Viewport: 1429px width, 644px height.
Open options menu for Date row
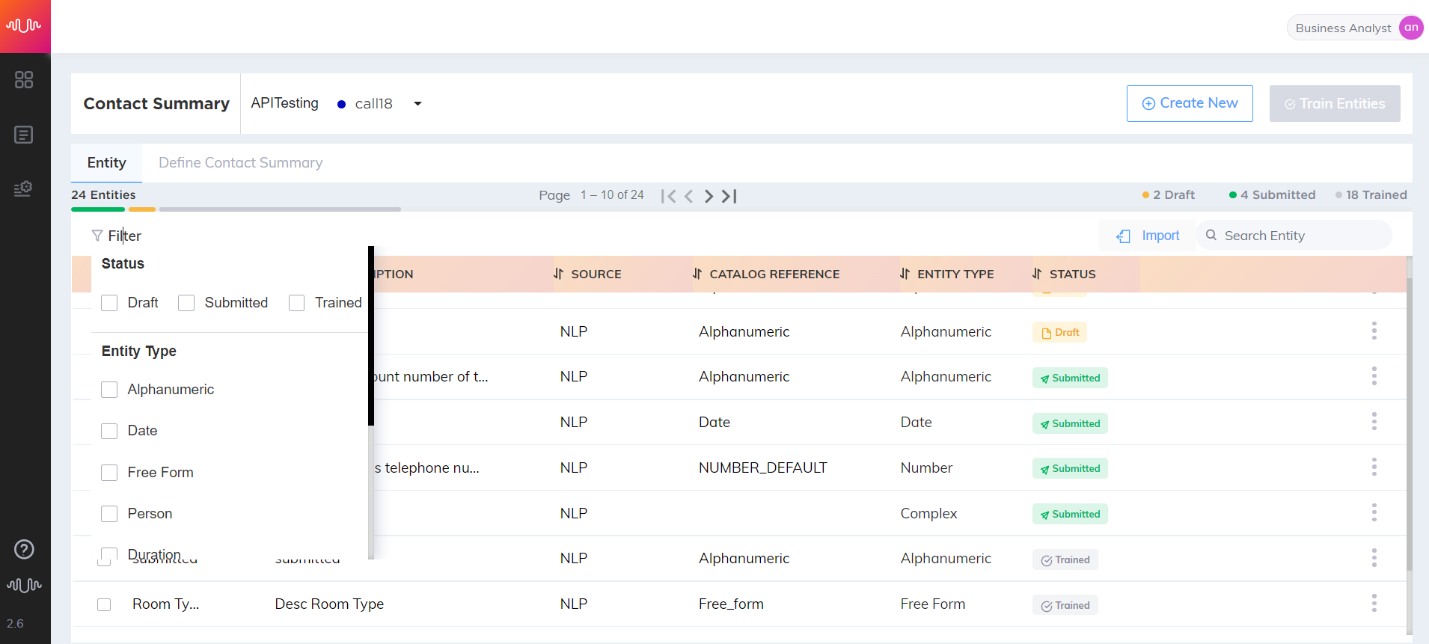pos(1374,422)
